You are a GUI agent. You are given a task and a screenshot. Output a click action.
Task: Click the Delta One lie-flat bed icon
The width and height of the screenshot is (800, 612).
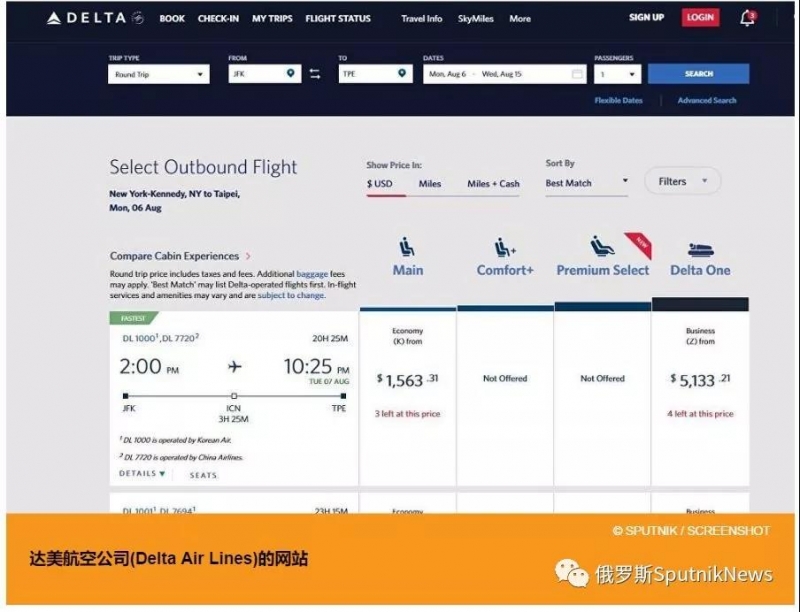(x=701, y=249)
